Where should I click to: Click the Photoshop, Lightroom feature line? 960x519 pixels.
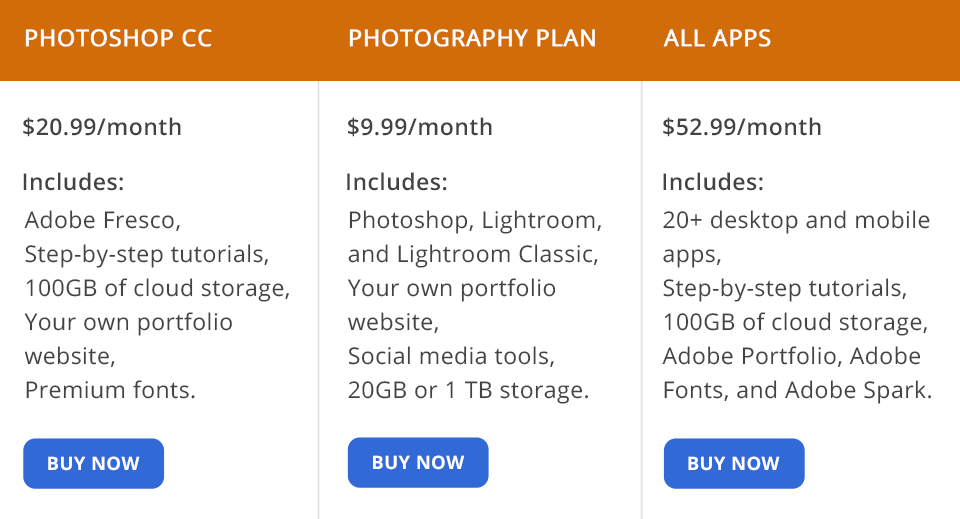point(475,220)
